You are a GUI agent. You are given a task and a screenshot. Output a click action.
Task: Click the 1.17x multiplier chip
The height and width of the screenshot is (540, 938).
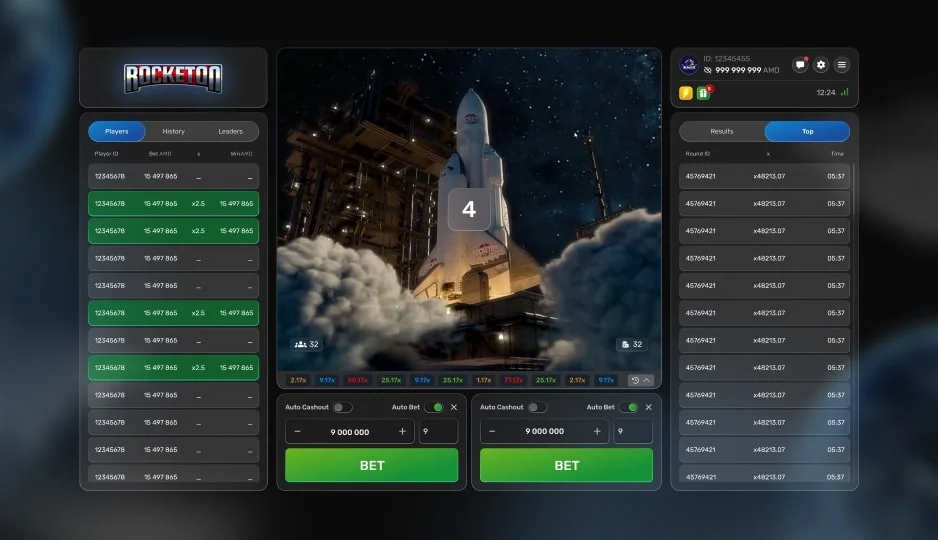484,380
